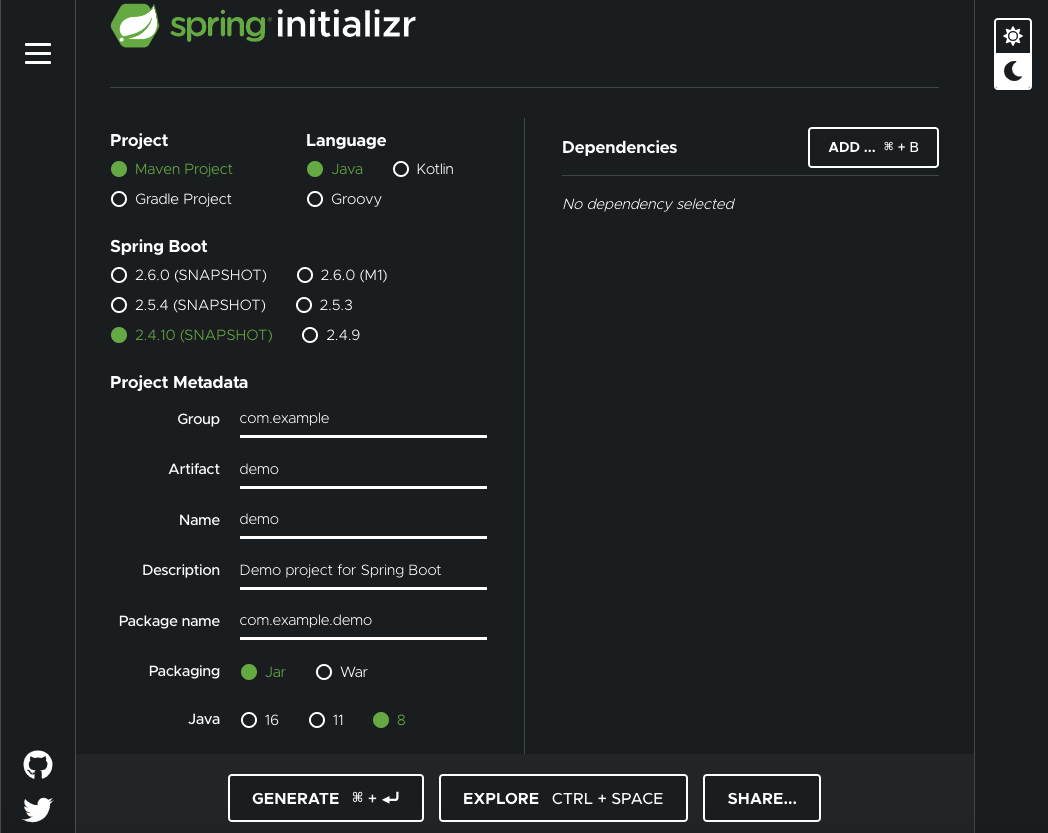Select Spring Boot 2.5.4 (SNAPSHOT)
1048x833 pixels.
tap(188, 305)
